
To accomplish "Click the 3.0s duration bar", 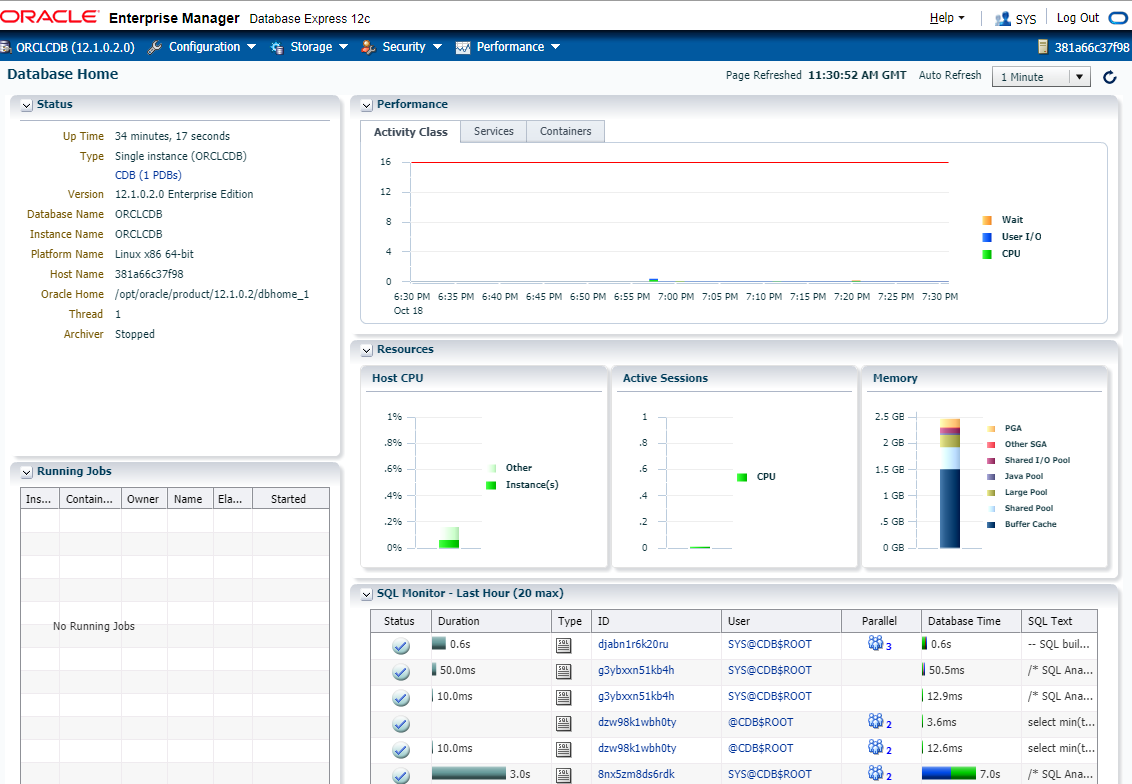I will [x=469, y=774].
